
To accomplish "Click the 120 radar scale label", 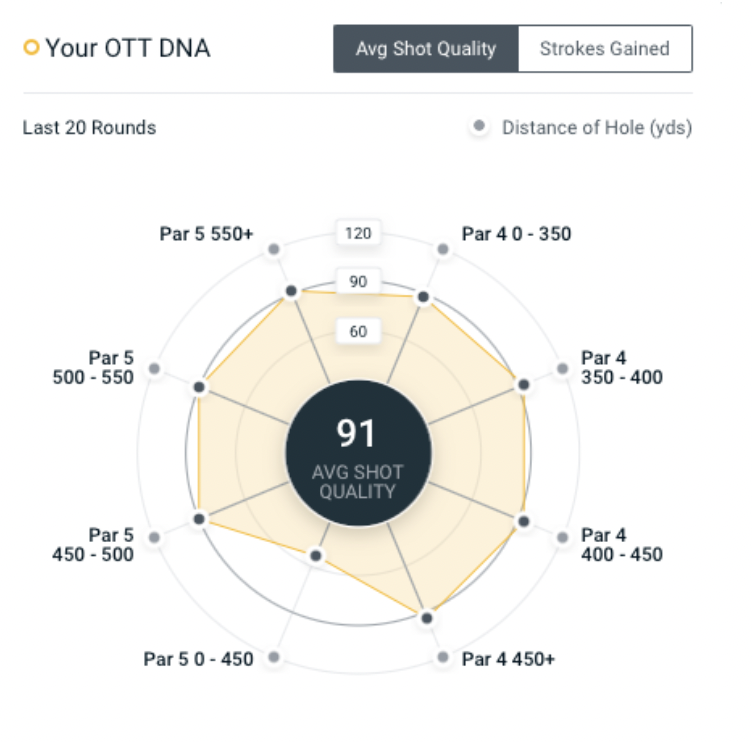I will tap(358, 234).
